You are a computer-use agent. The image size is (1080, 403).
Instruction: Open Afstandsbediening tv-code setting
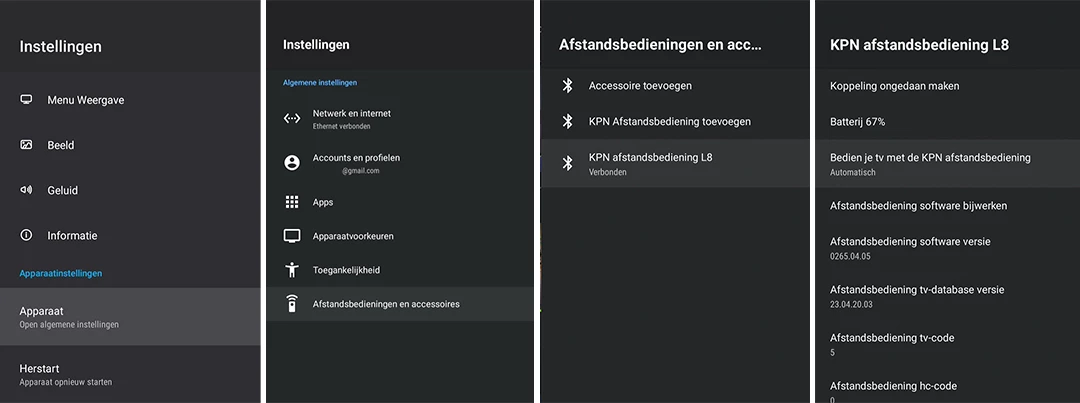947,344
